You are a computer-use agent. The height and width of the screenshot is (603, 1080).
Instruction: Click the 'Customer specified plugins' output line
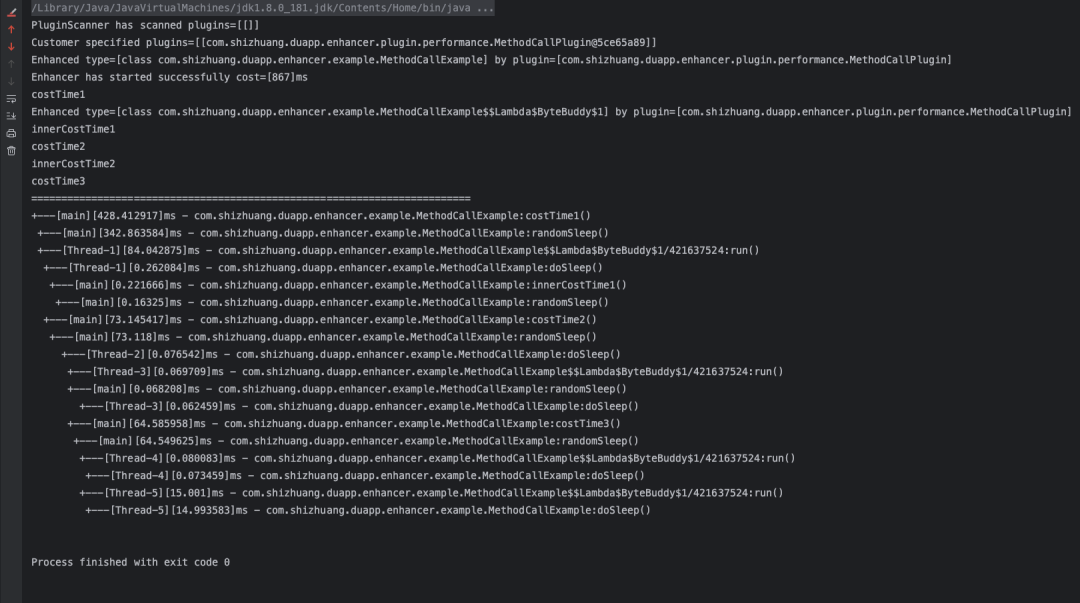343,42
